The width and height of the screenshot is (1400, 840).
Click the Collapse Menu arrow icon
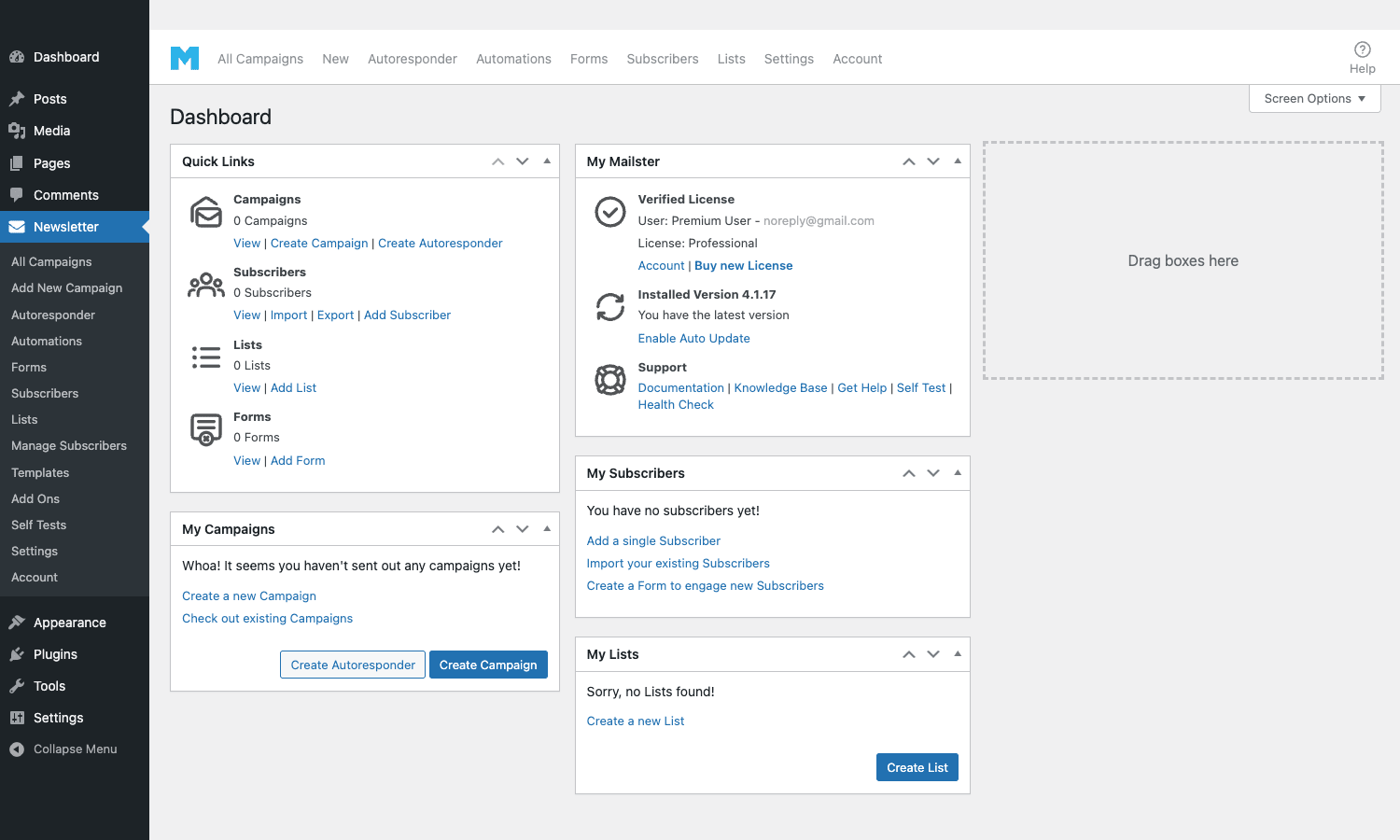pos(17,749)
